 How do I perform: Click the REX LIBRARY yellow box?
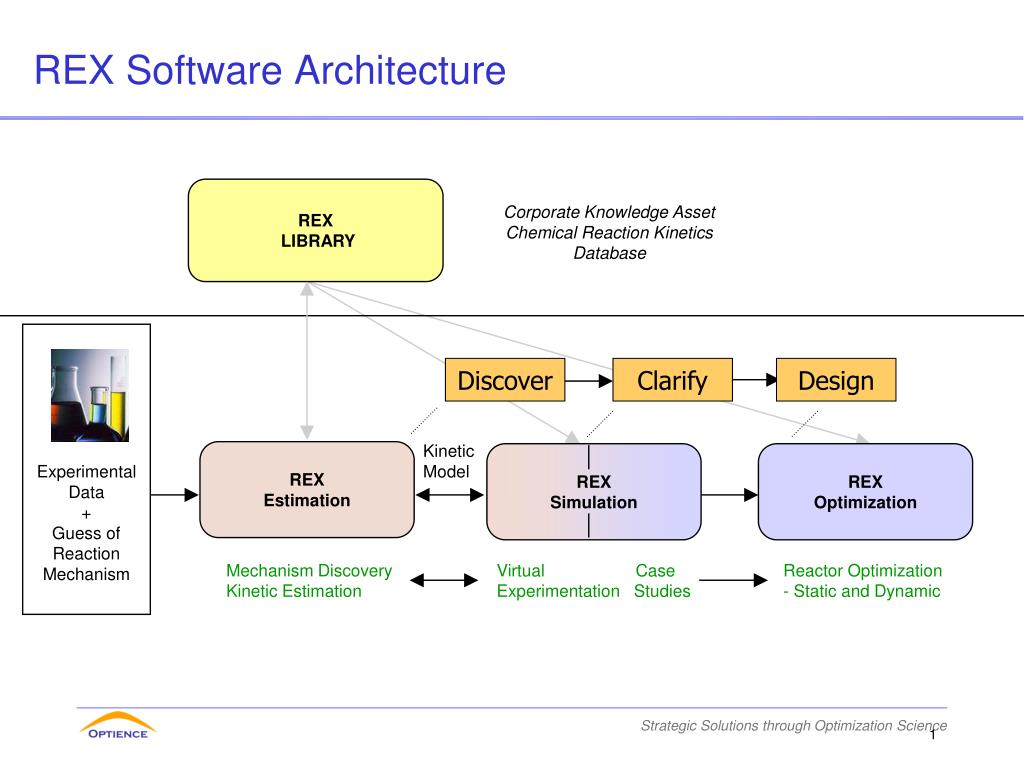(315, 231)
